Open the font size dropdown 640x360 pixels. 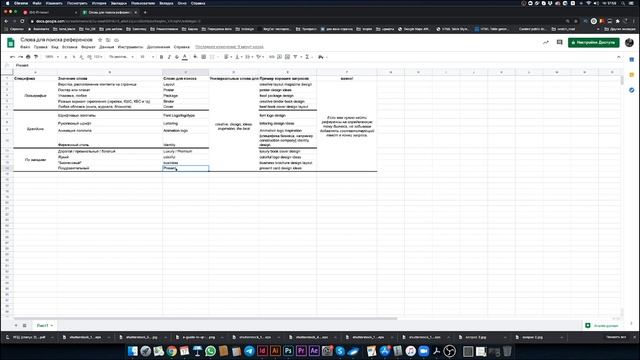(147, 57)
